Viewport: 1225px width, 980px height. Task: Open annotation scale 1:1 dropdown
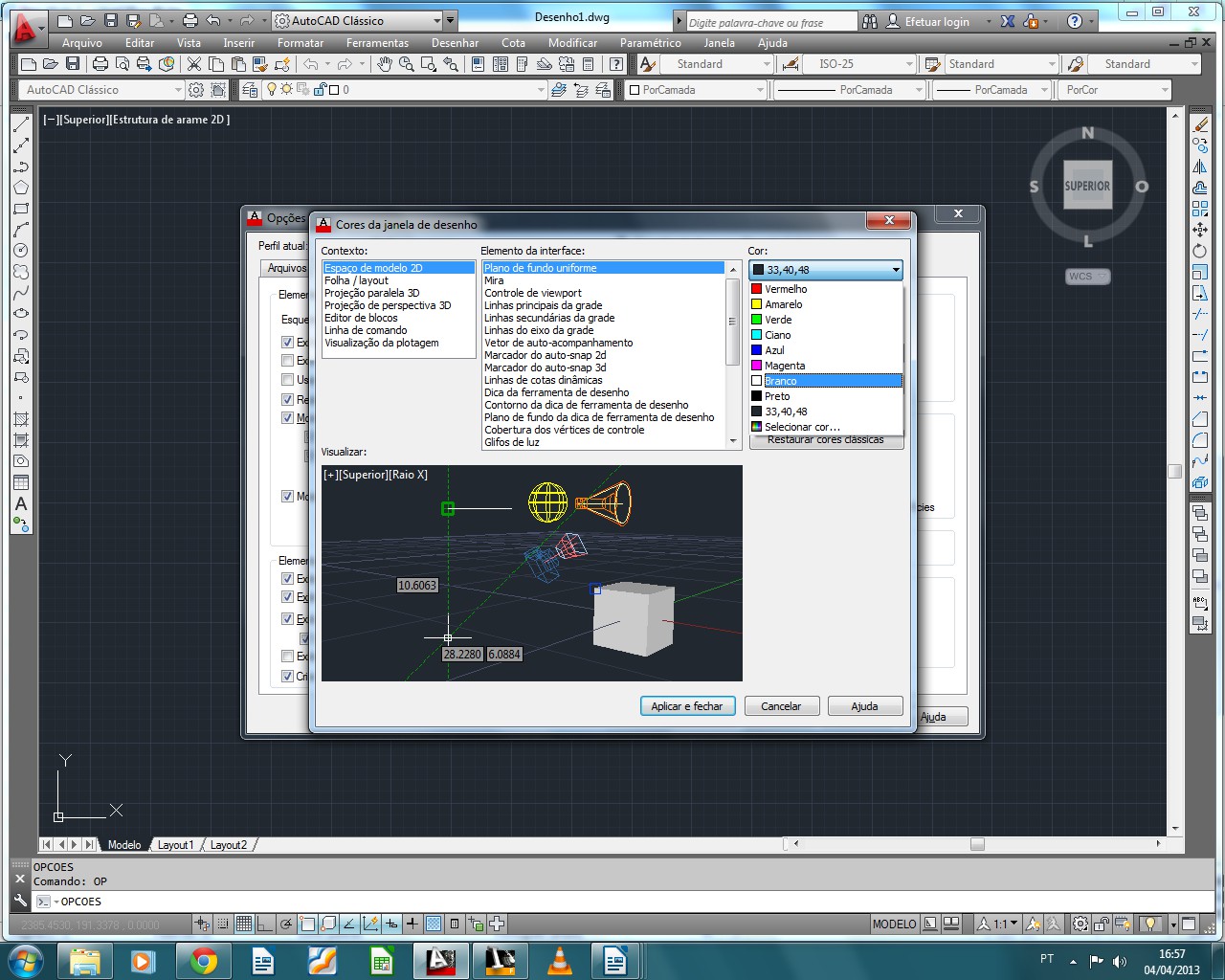coord(997,924)
